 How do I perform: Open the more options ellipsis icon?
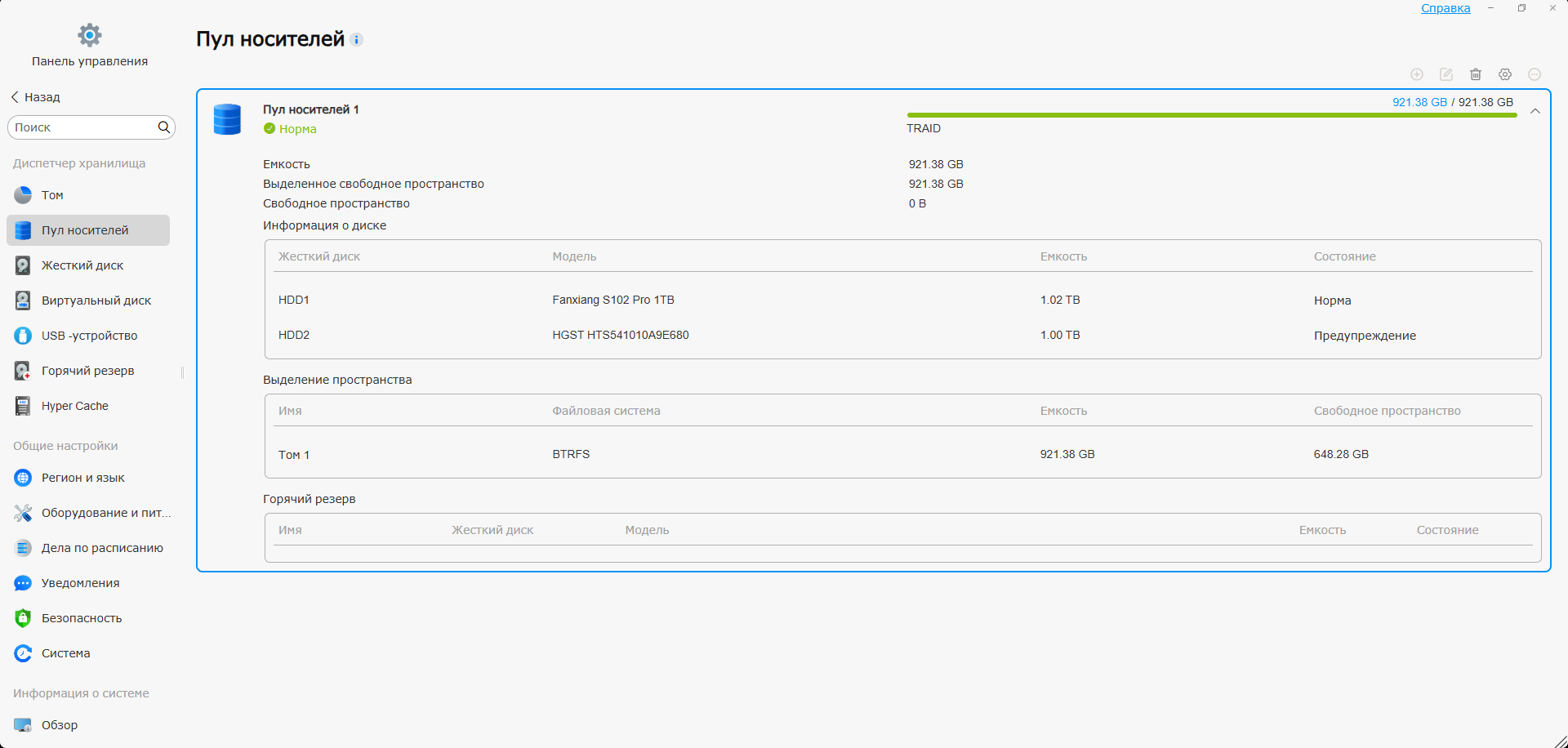(1535, 74)
